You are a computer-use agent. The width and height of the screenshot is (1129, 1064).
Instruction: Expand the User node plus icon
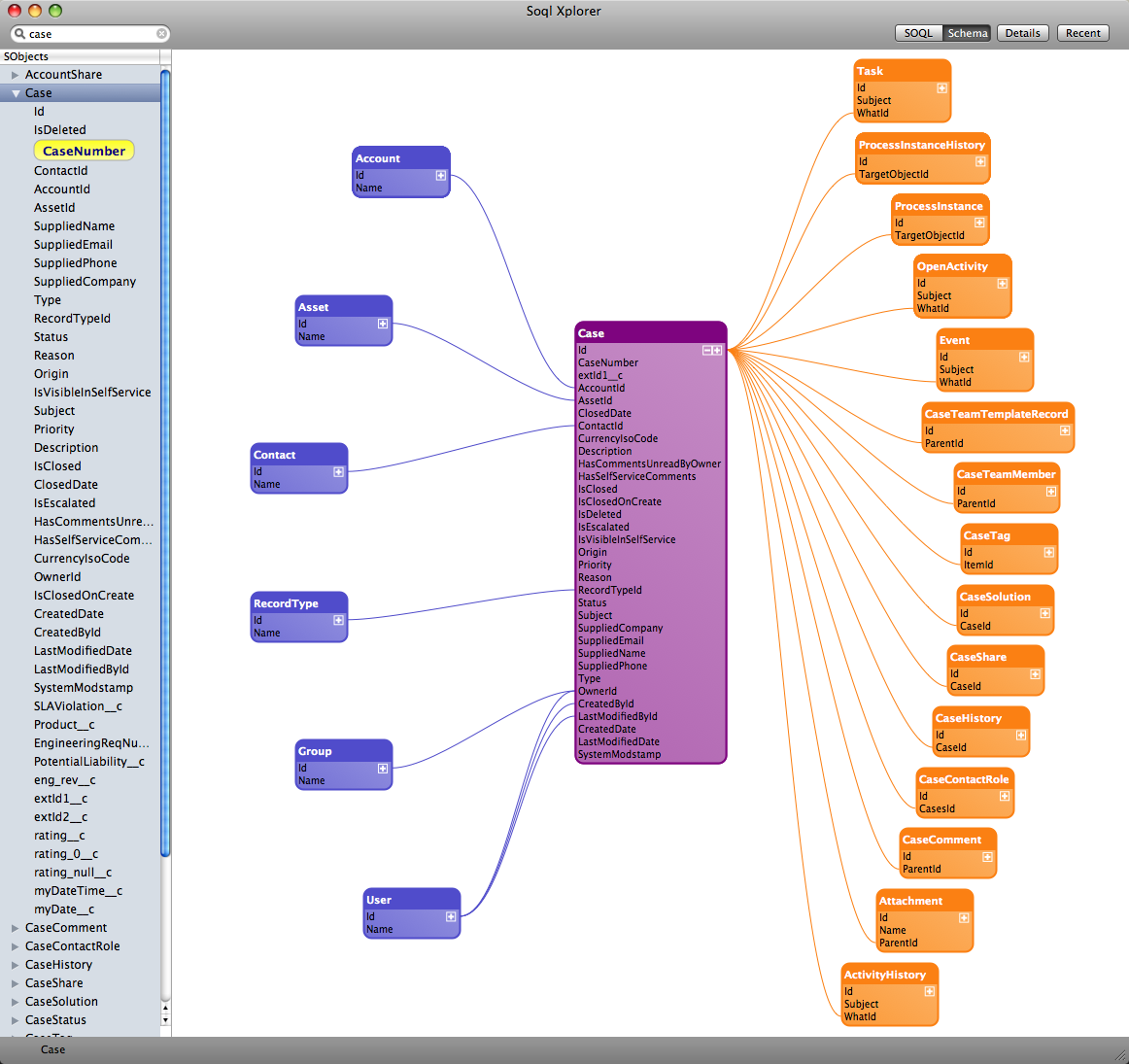click(x=451, y=917)
